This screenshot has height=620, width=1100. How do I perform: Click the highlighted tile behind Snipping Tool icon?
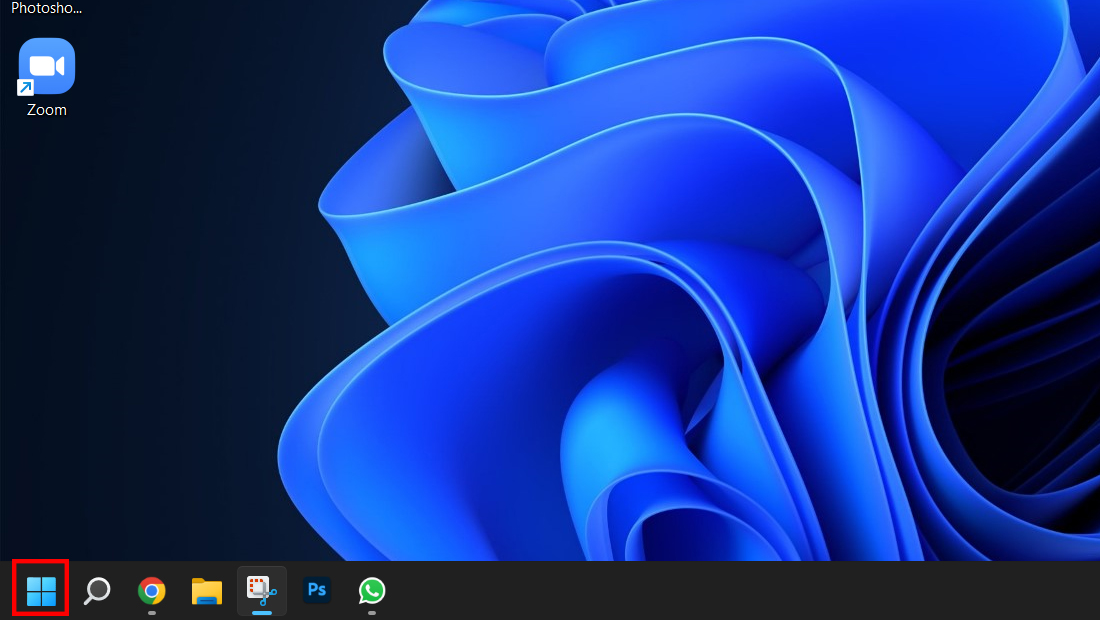[x=262, y=591]
